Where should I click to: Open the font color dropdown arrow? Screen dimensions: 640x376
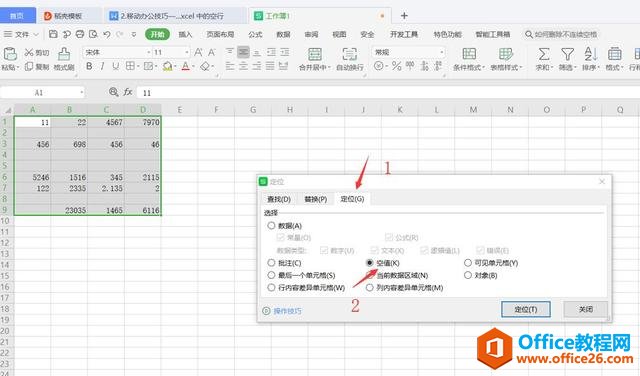point(193,66)
